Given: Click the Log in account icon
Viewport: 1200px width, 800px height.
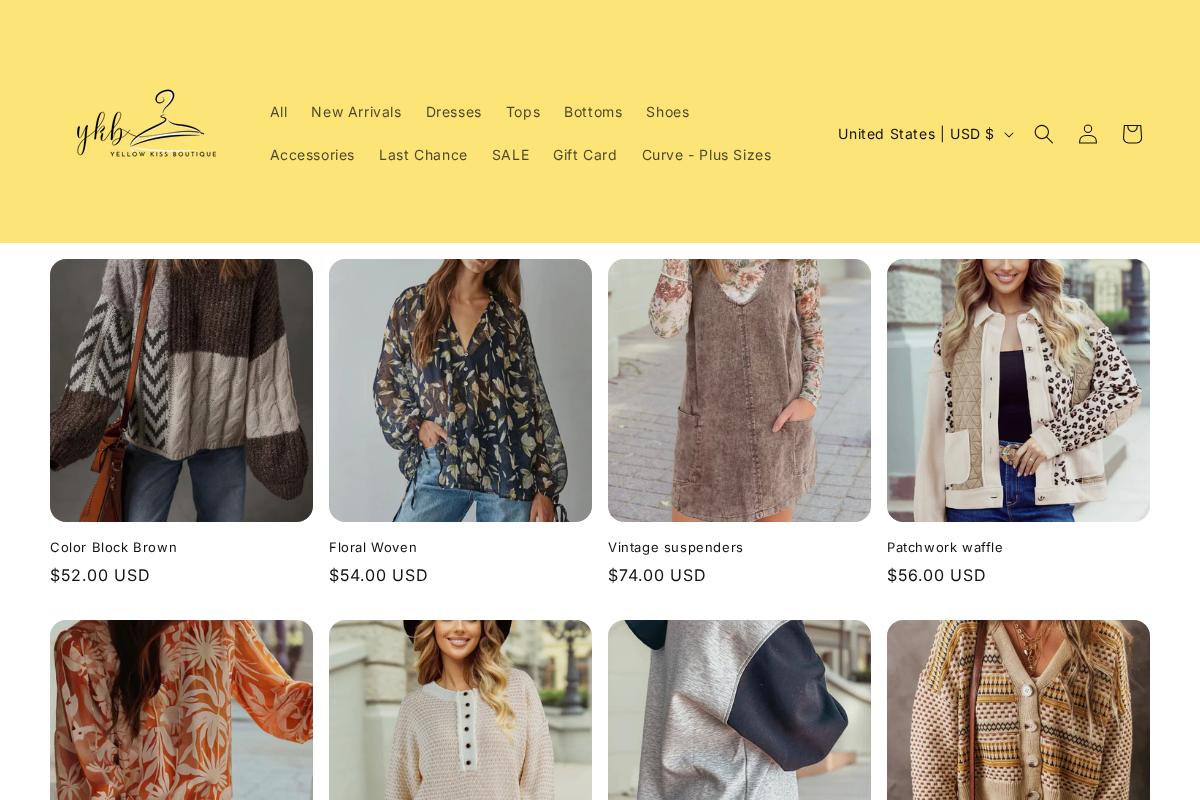Looking at the screenshot, I should (1086, 132).
